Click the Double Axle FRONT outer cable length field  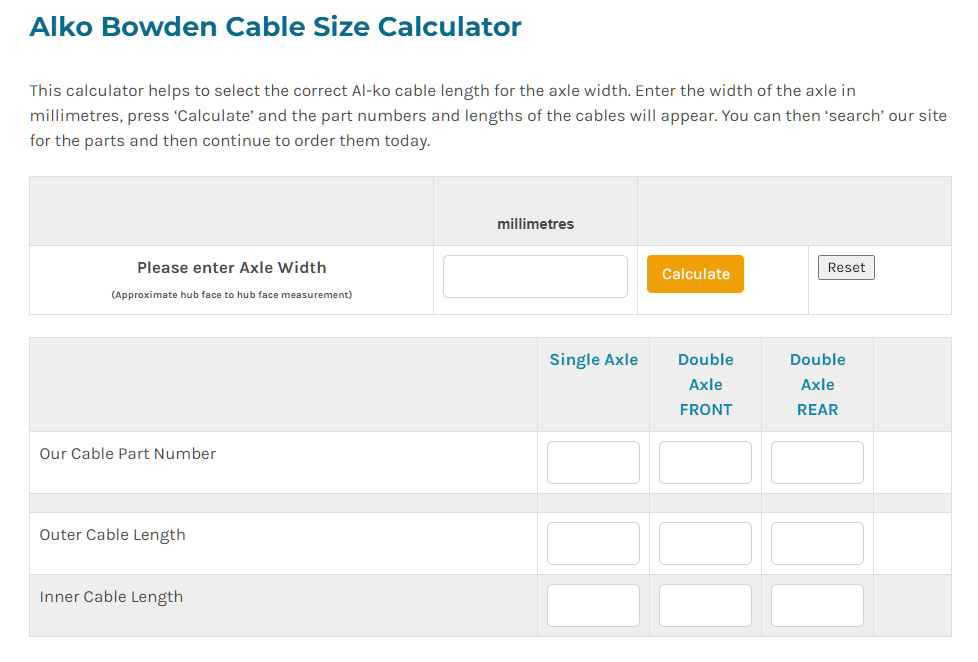point(705,543)
